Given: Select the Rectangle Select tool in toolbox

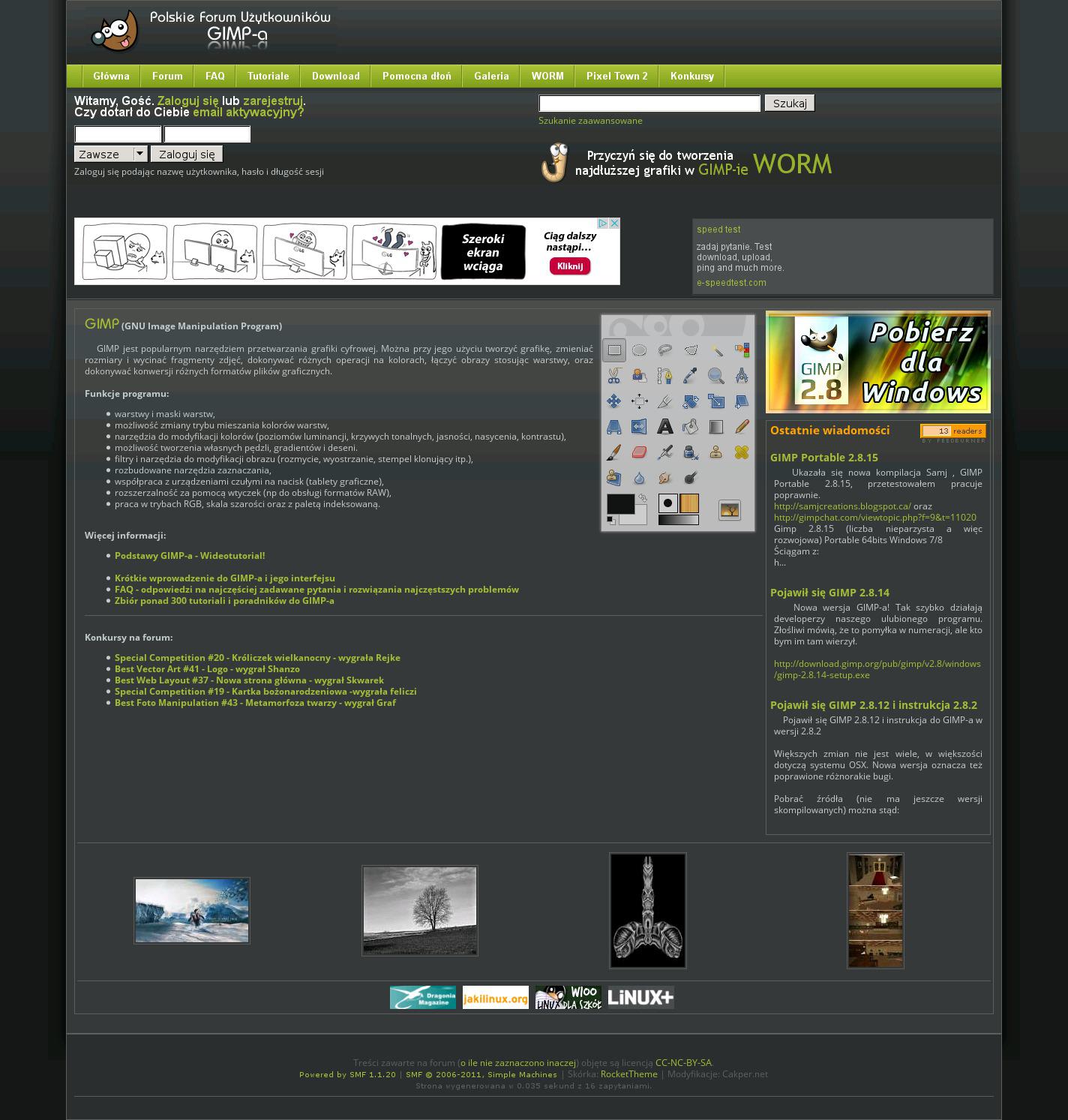Looking at the screenshot, I should pyautogui.click(x=614, y=350).
